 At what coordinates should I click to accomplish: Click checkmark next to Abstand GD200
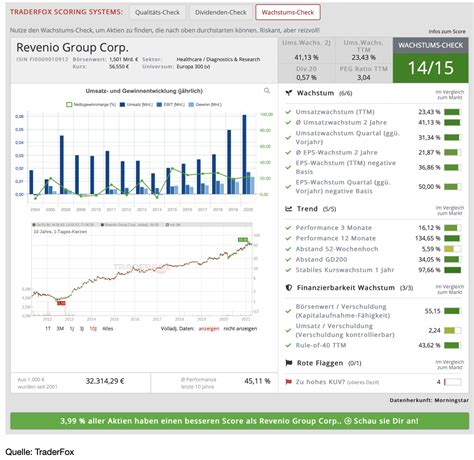pyautogui.click(x=288, y=259)
